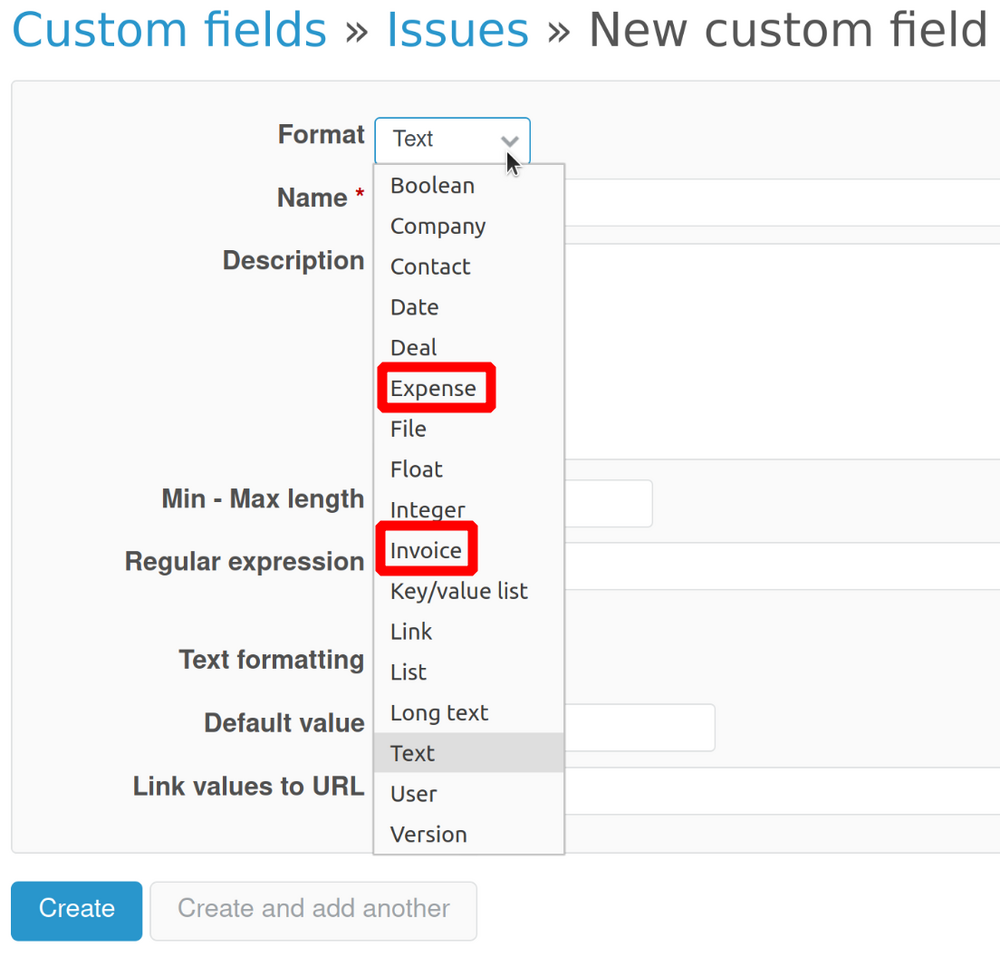1000x957 pixels.
Task: Select User from the format options
Action: (413, 794)
